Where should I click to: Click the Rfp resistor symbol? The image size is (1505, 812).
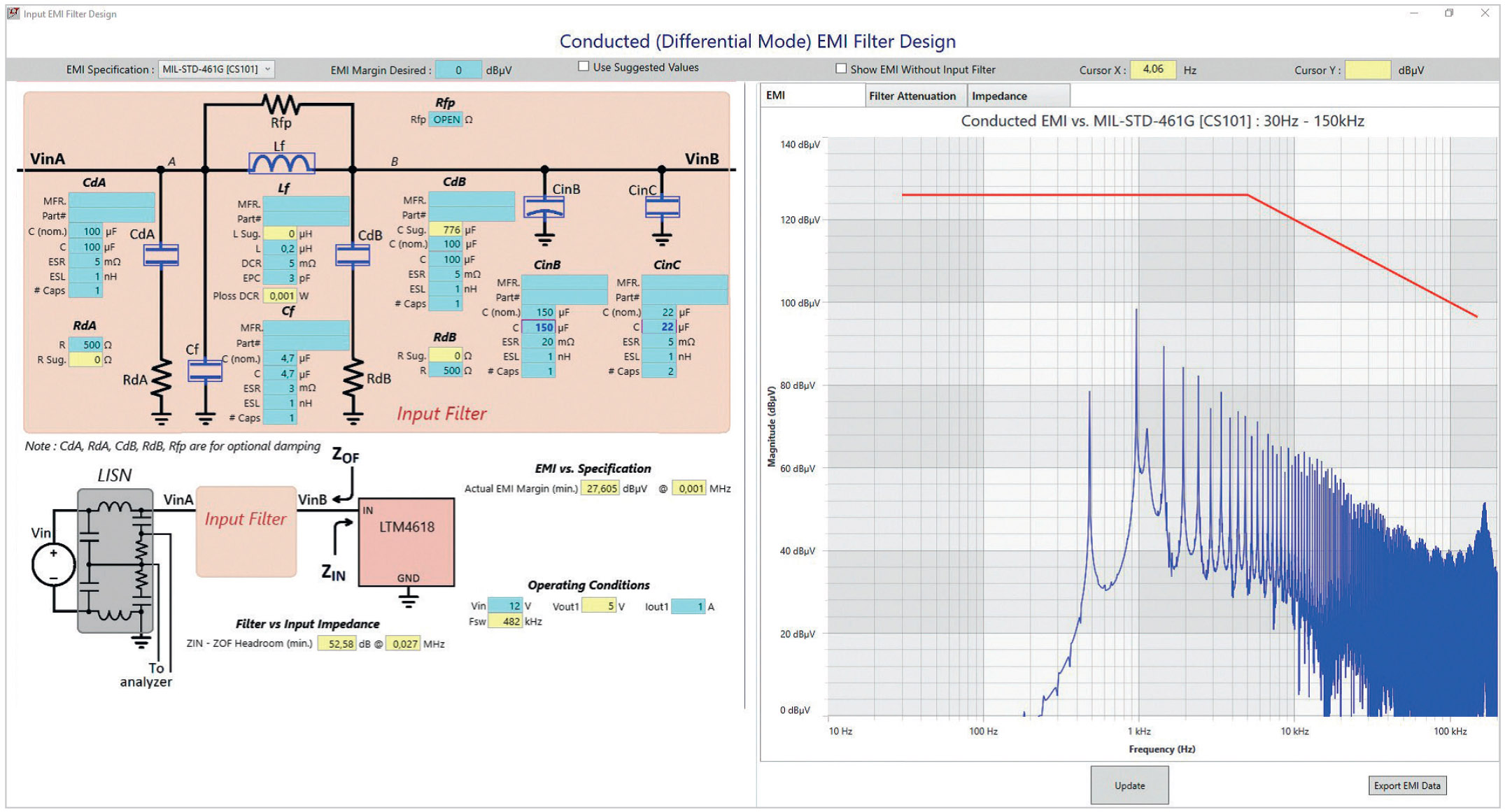pyautogui.click(x=281, y=105)
